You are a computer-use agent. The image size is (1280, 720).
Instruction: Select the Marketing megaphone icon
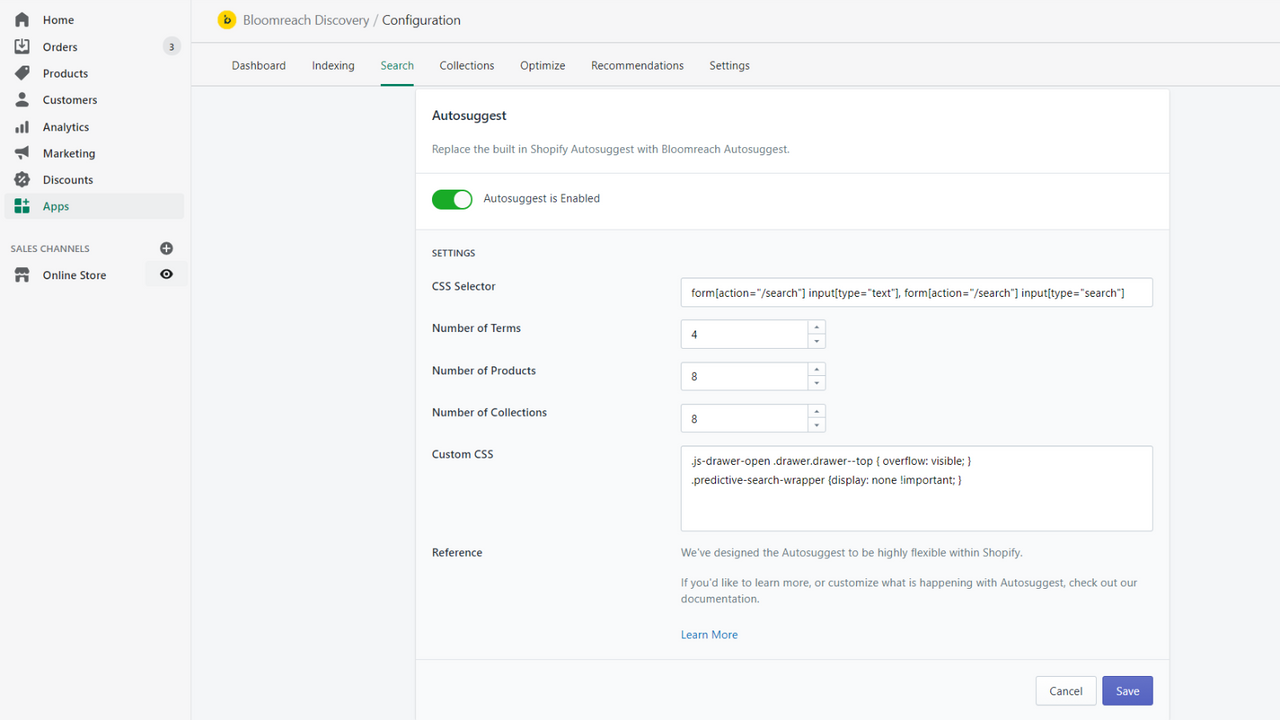tap(21, 153)
